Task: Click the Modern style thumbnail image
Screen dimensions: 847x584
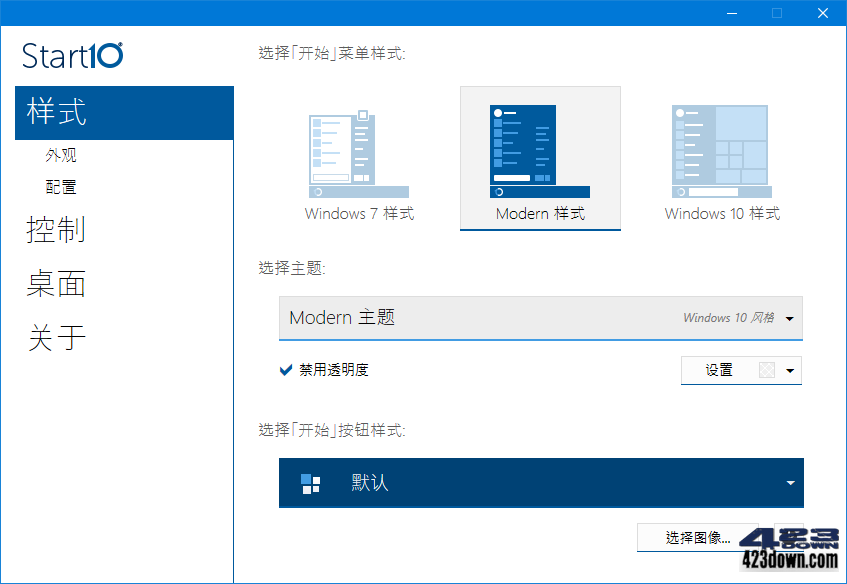Action: pyautogui.click(x=540, y=148)
